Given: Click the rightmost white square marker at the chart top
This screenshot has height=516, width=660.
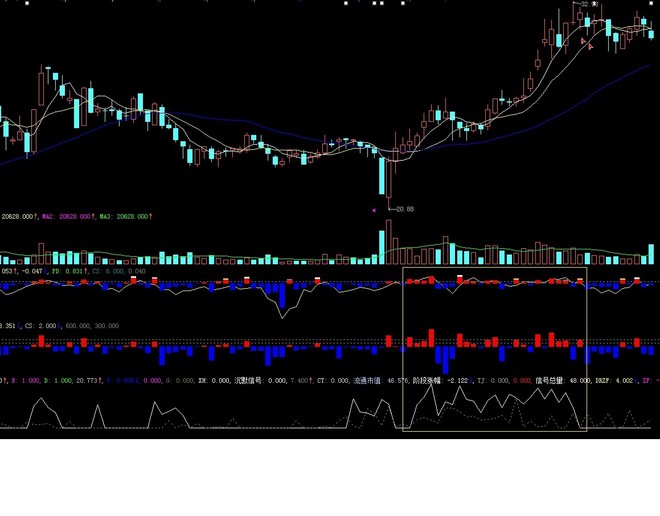Looking at the screenshot, I should coord(403,3).
